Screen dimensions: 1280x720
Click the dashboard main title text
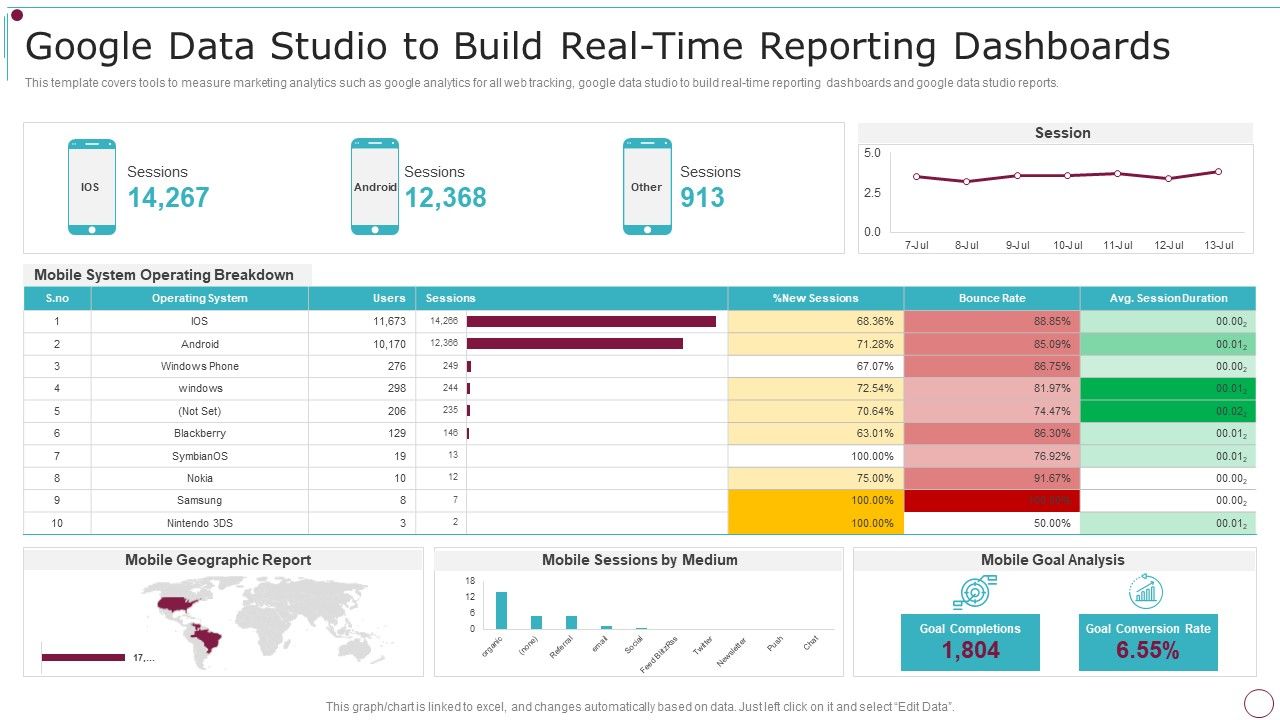(598, 46)
